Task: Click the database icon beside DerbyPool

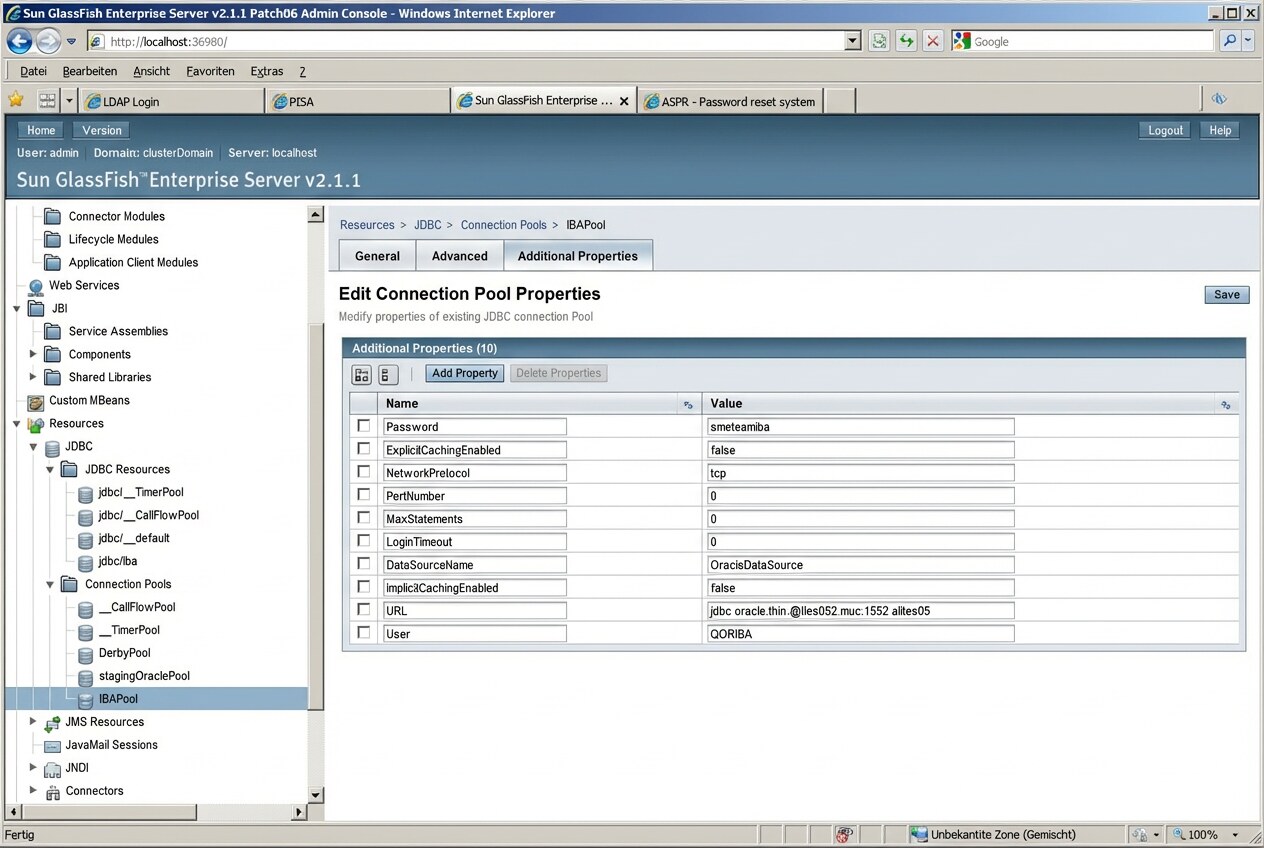Action: click(86, 654)
